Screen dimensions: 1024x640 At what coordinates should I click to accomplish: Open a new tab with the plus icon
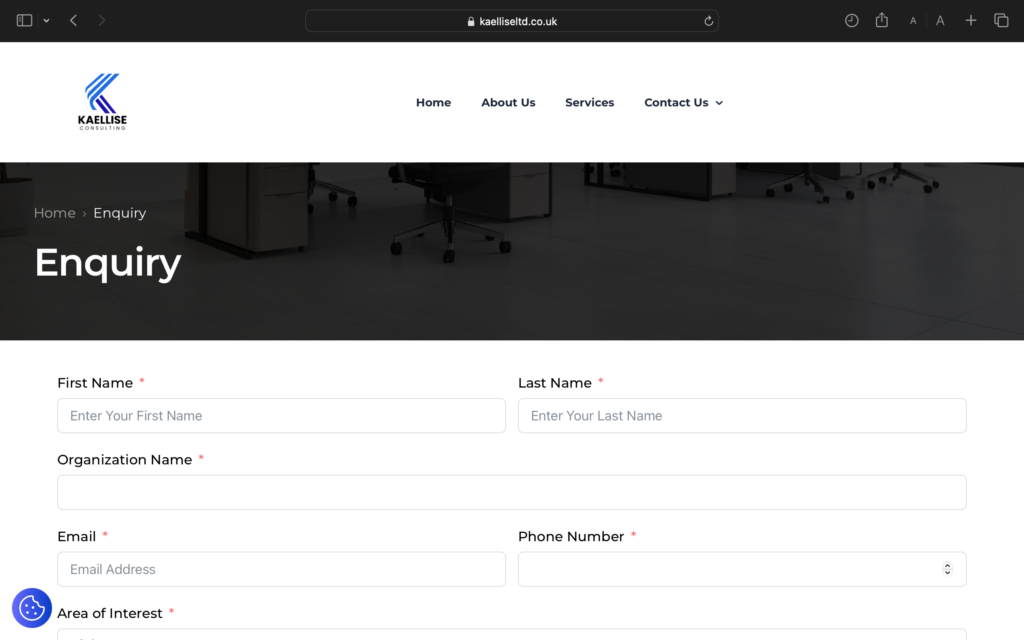point(970,20)
